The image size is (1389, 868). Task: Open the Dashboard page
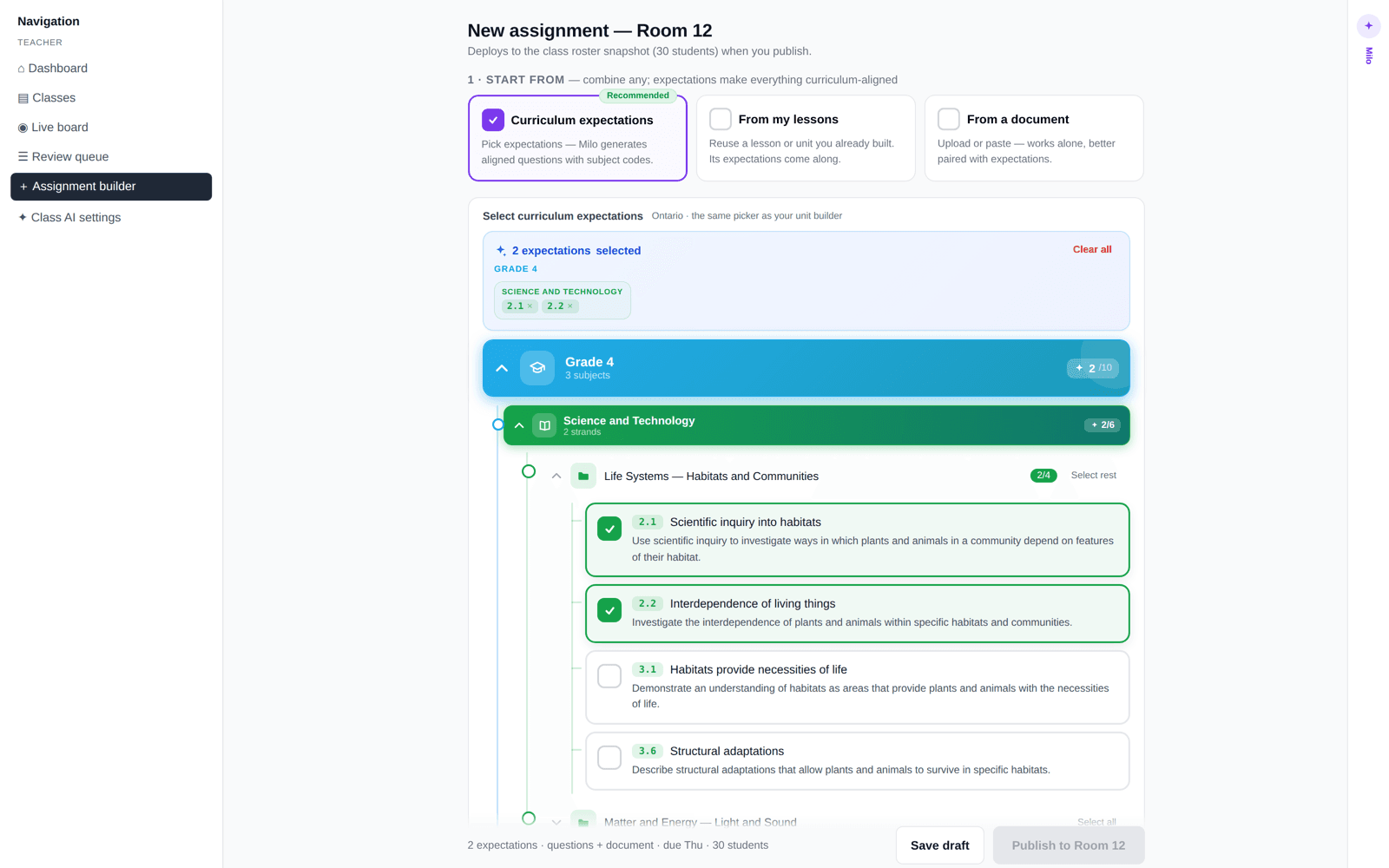click(111, 69)
